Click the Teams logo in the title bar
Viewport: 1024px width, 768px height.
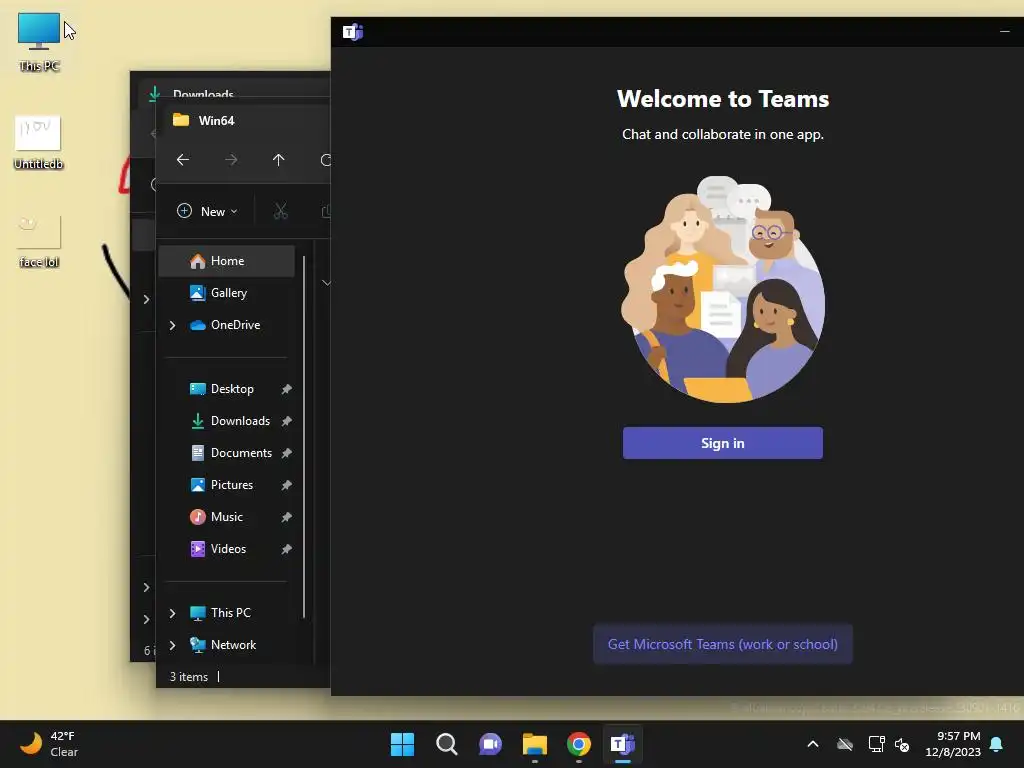[353, 31]
